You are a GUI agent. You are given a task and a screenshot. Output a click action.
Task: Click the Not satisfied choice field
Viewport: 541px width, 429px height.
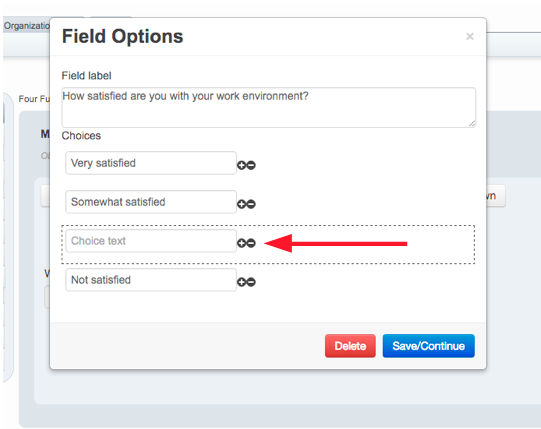(x=151, y=280)
